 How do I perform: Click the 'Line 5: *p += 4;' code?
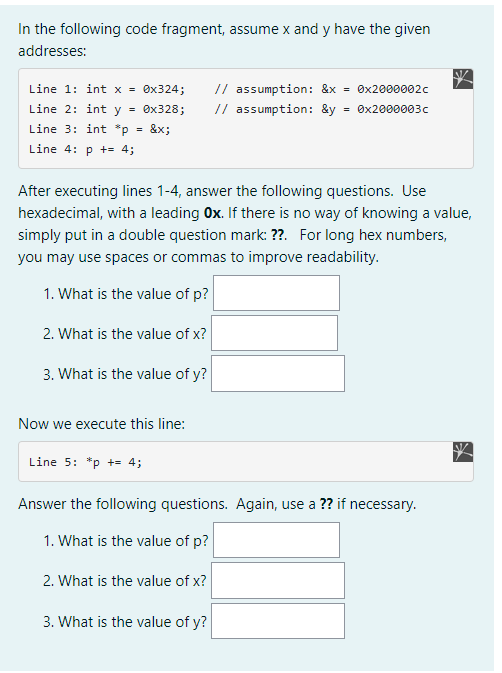click(x=85, y=462)
